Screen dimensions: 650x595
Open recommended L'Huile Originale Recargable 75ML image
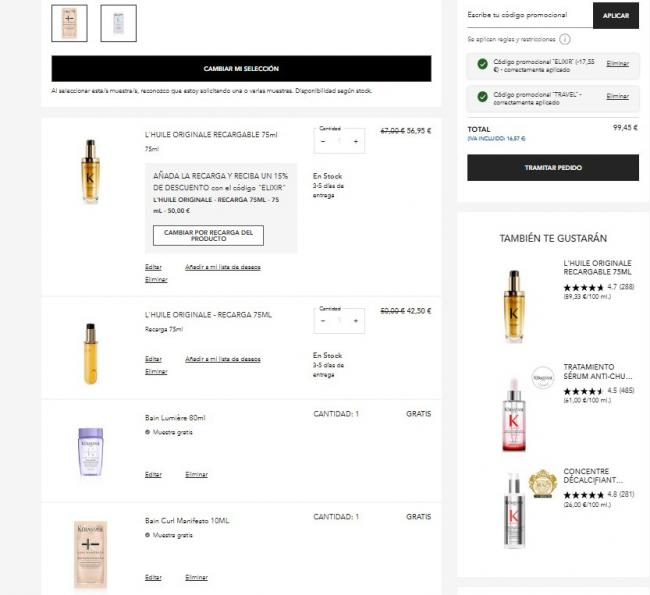[x=514, y=306]
